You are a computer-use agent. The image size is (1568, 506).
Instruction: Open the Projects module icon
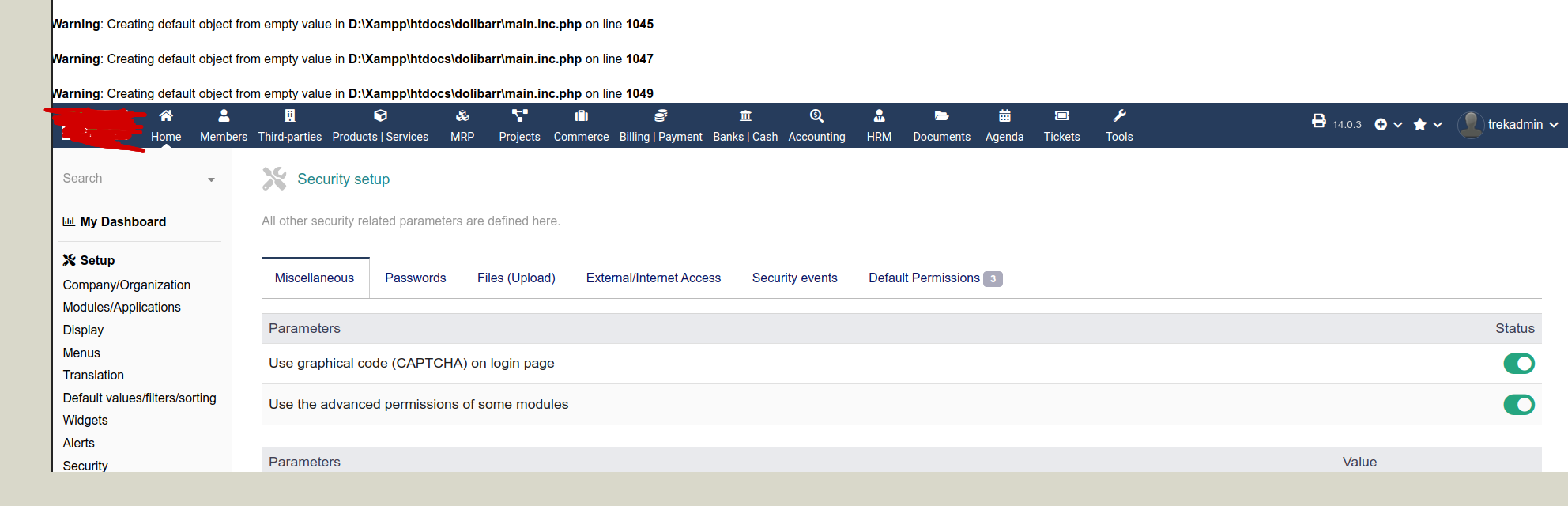pos(519,115)
